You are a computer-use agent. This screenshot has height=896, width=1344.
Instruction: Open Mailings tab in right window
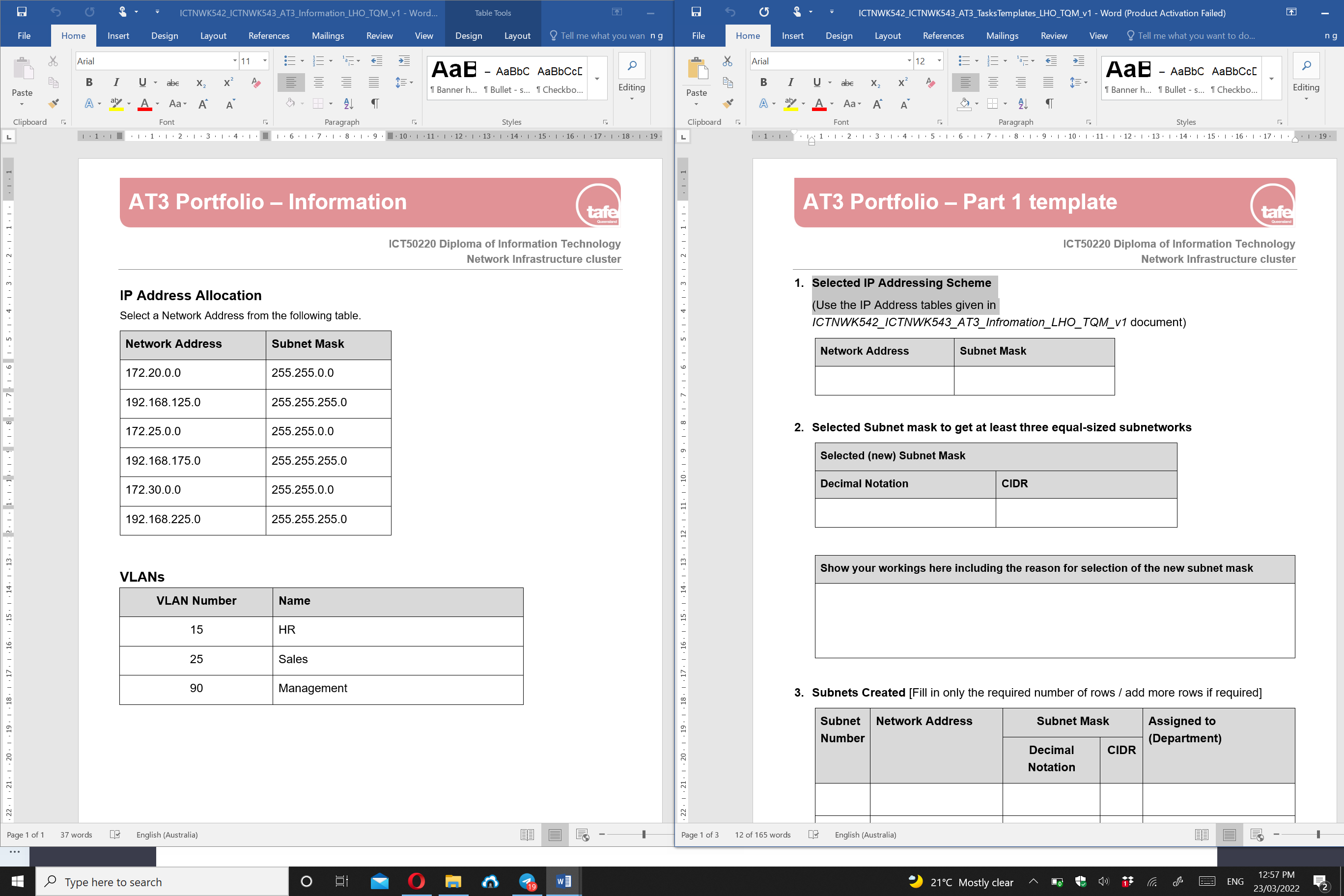(x=1002, y=35)
